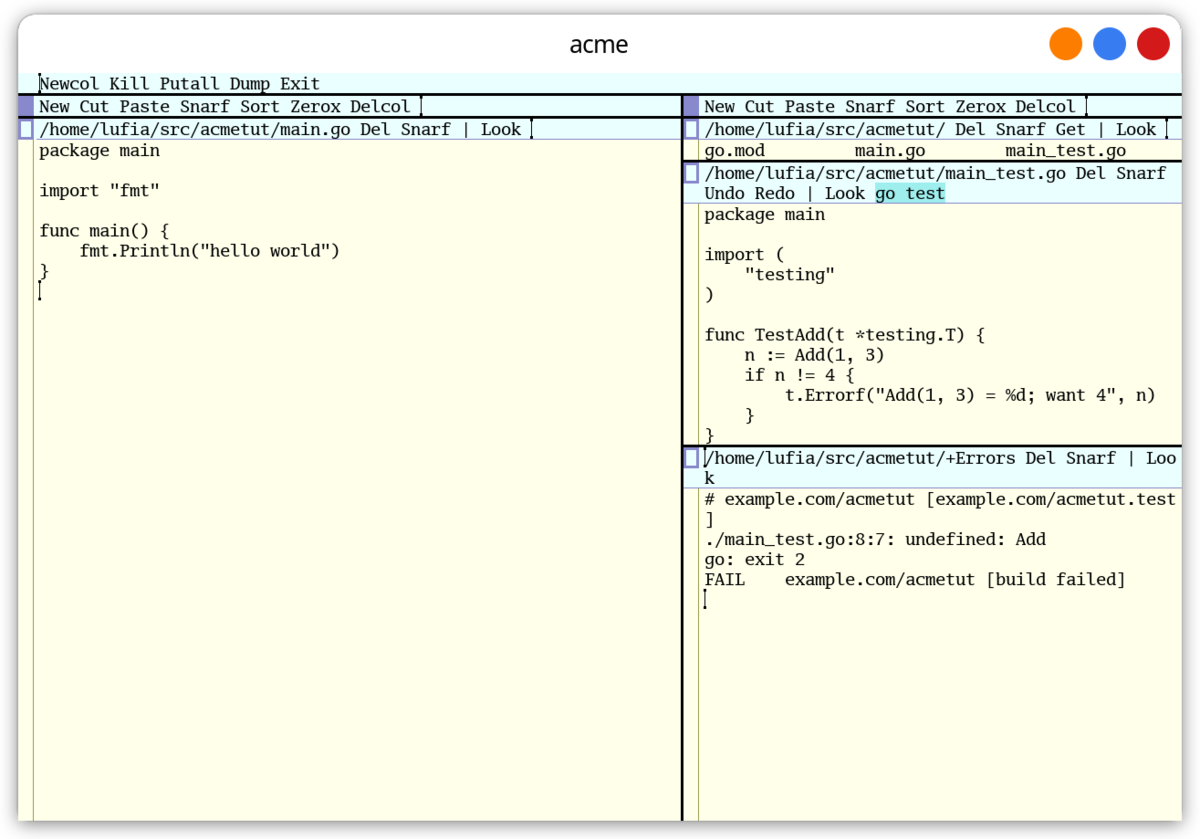This screenshot has width=1200, height=839.
Task: Click Del in the main.go window tag
Action: [375, 129]
